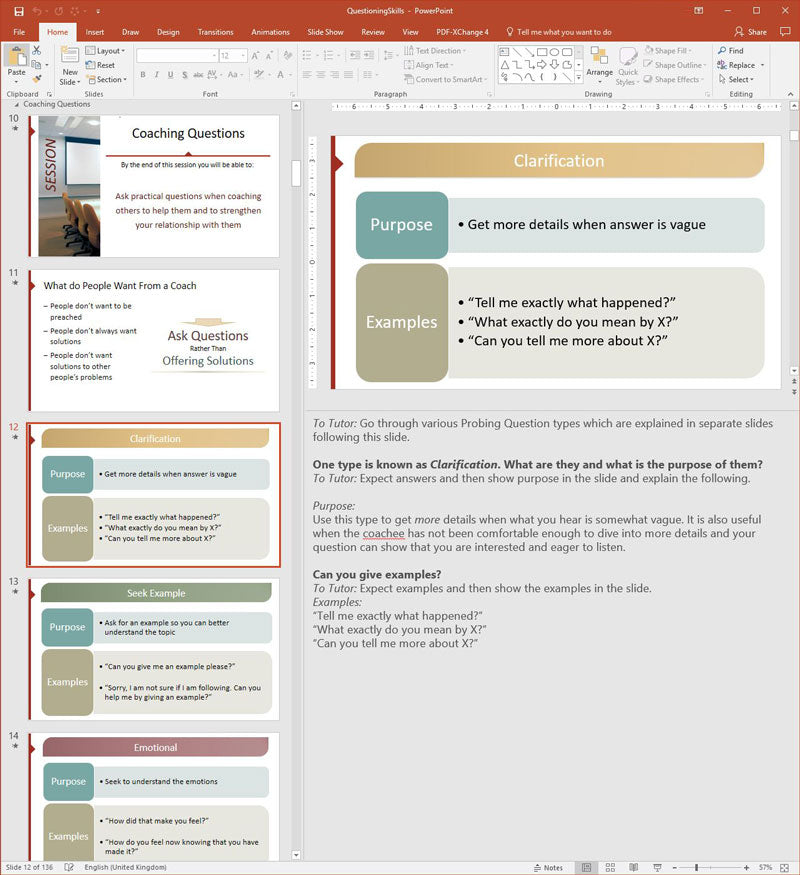Click the Paste clipboard icon
The height and width of the screenshot is (875, 800).
coord(16,57)
